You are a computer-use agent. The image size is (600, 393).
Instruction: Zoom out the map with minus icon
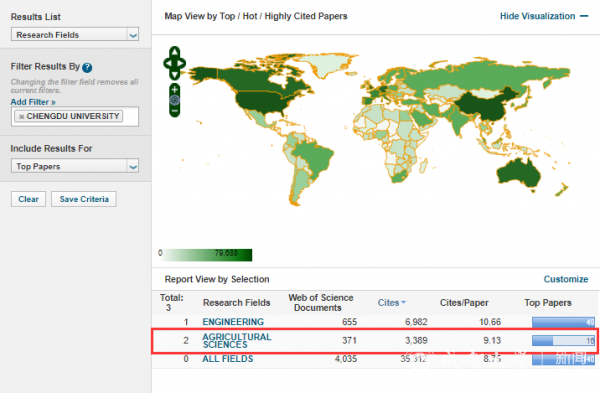point(174,111)
